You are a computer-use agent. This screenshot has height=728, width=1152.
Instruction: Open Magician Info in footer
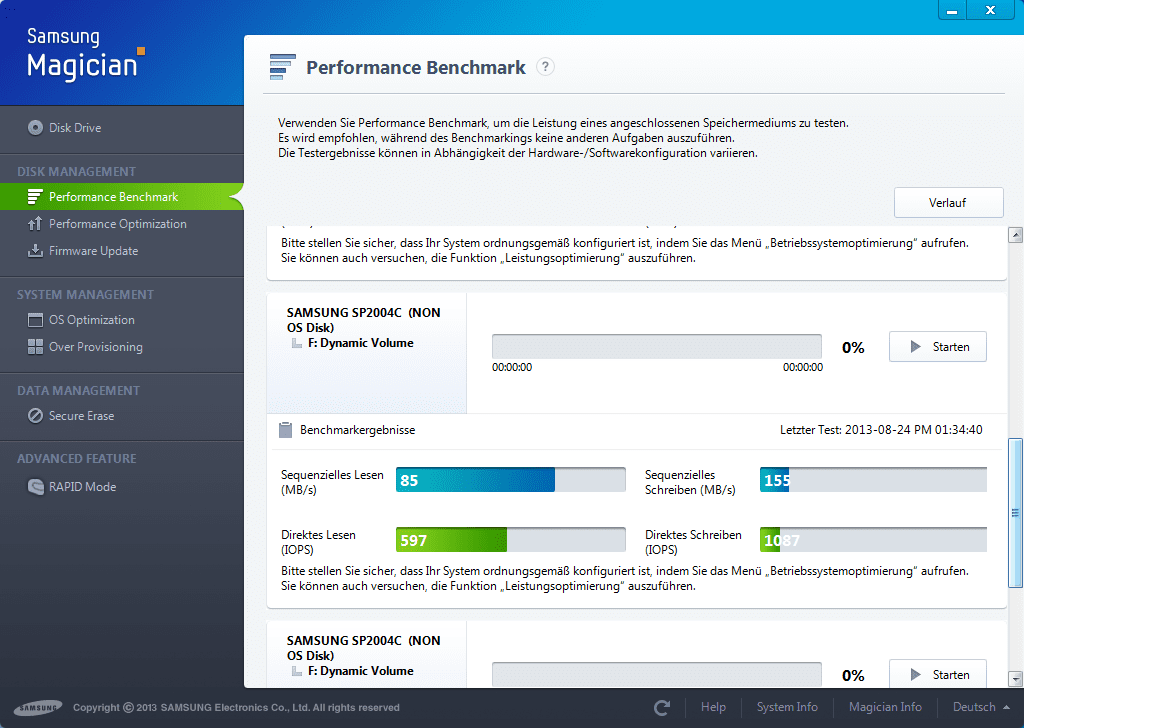click(x=885, y=707)
